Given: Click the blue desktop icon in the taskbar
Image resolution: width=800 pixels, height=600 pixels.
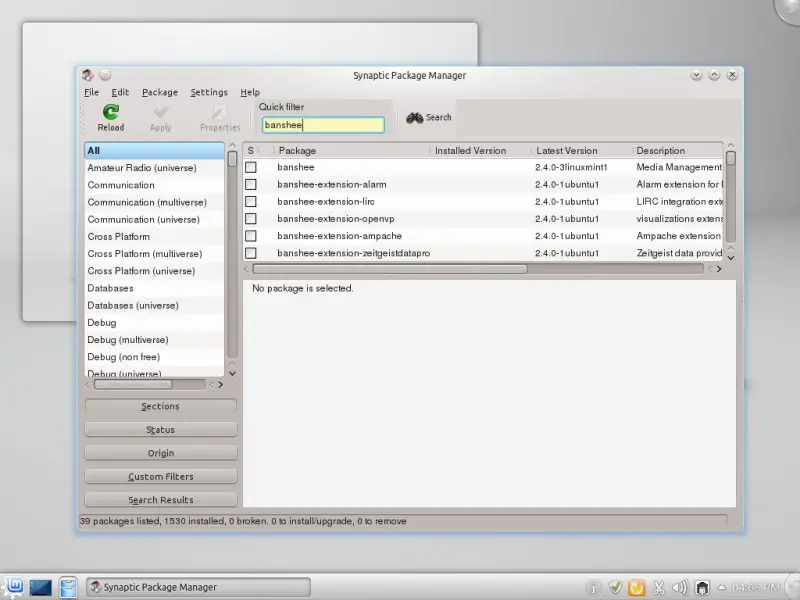Looking at the screenshot, I should pos(40,587).
